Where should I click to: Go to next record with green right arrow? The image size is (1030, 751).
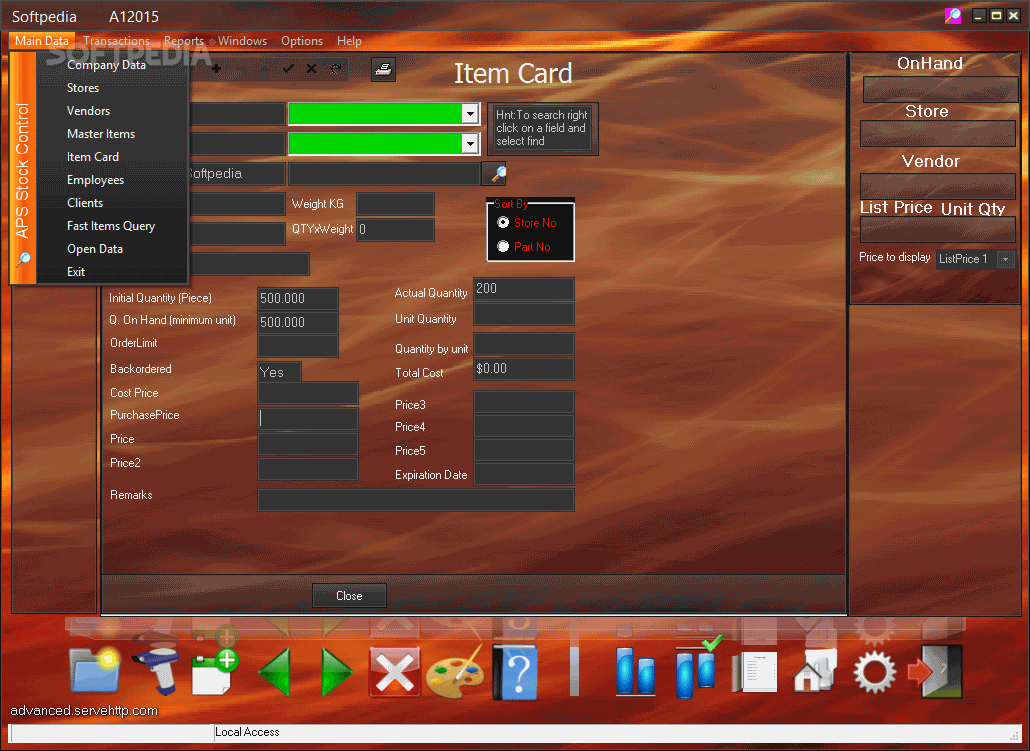pyautogui.click(x=337, y=671)
